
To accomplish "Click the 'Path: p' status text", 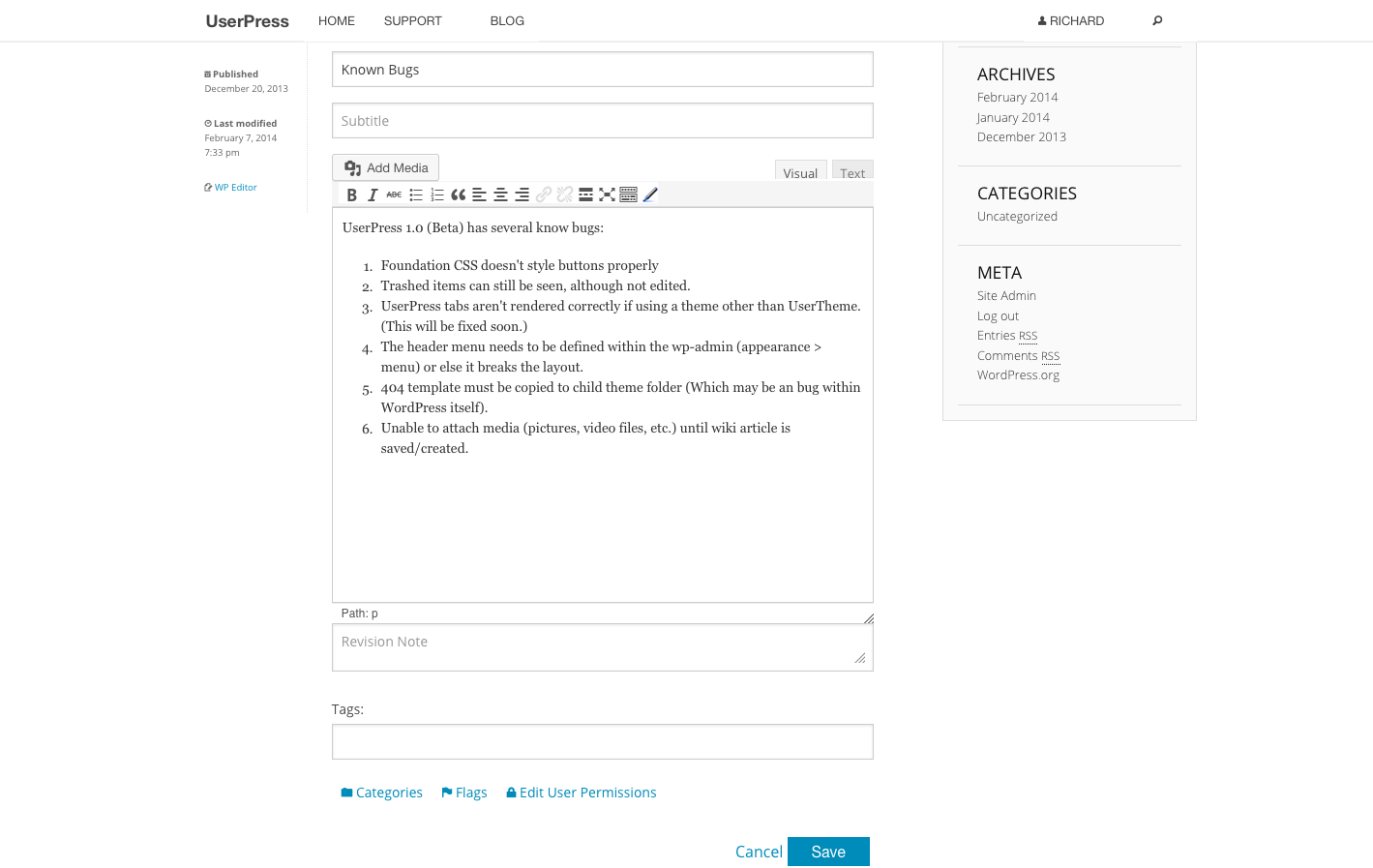I will tap(359, 614).
